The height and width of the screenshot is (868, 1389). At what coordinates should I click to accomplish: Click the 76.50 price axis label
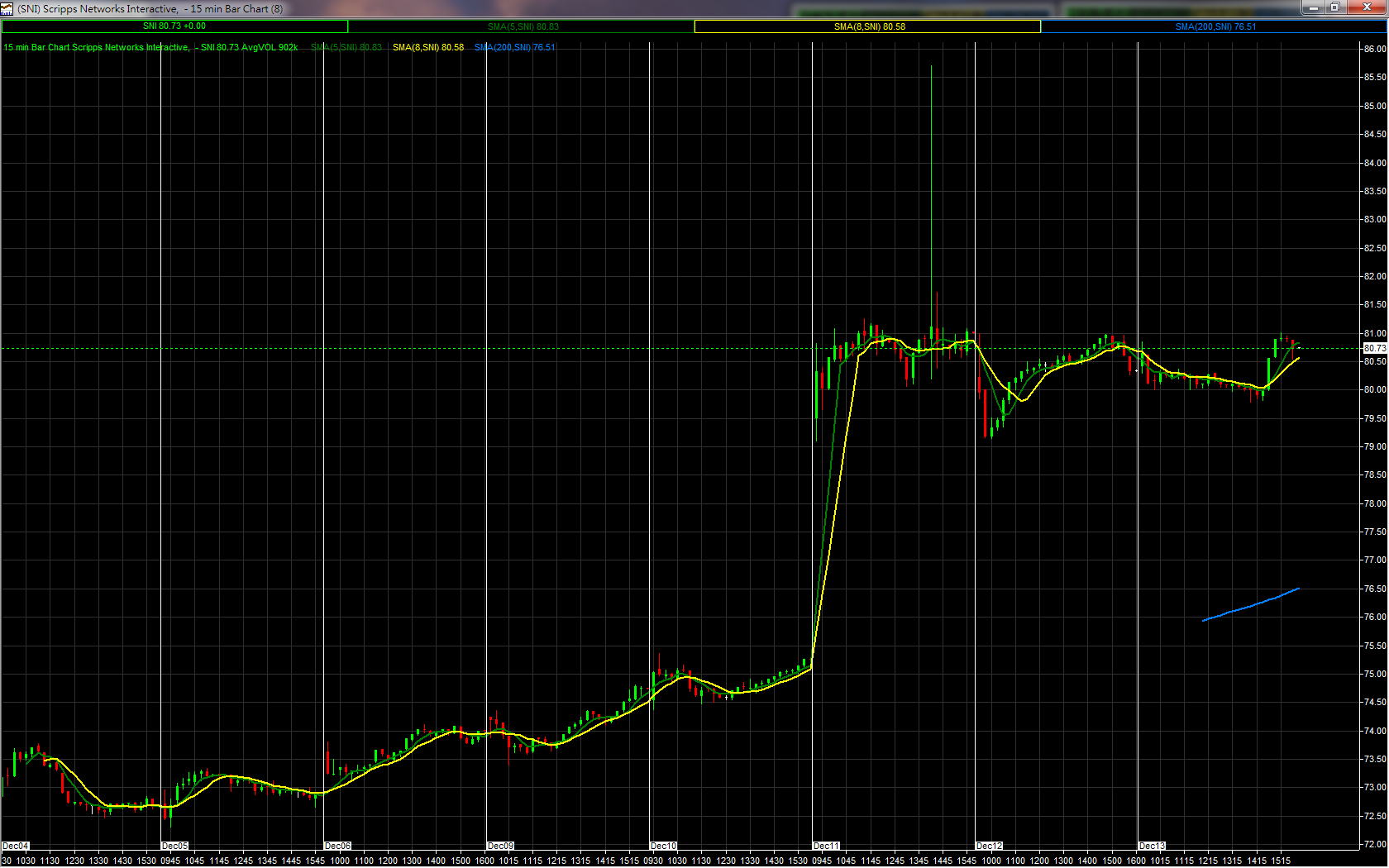(x=1375, y=589)
